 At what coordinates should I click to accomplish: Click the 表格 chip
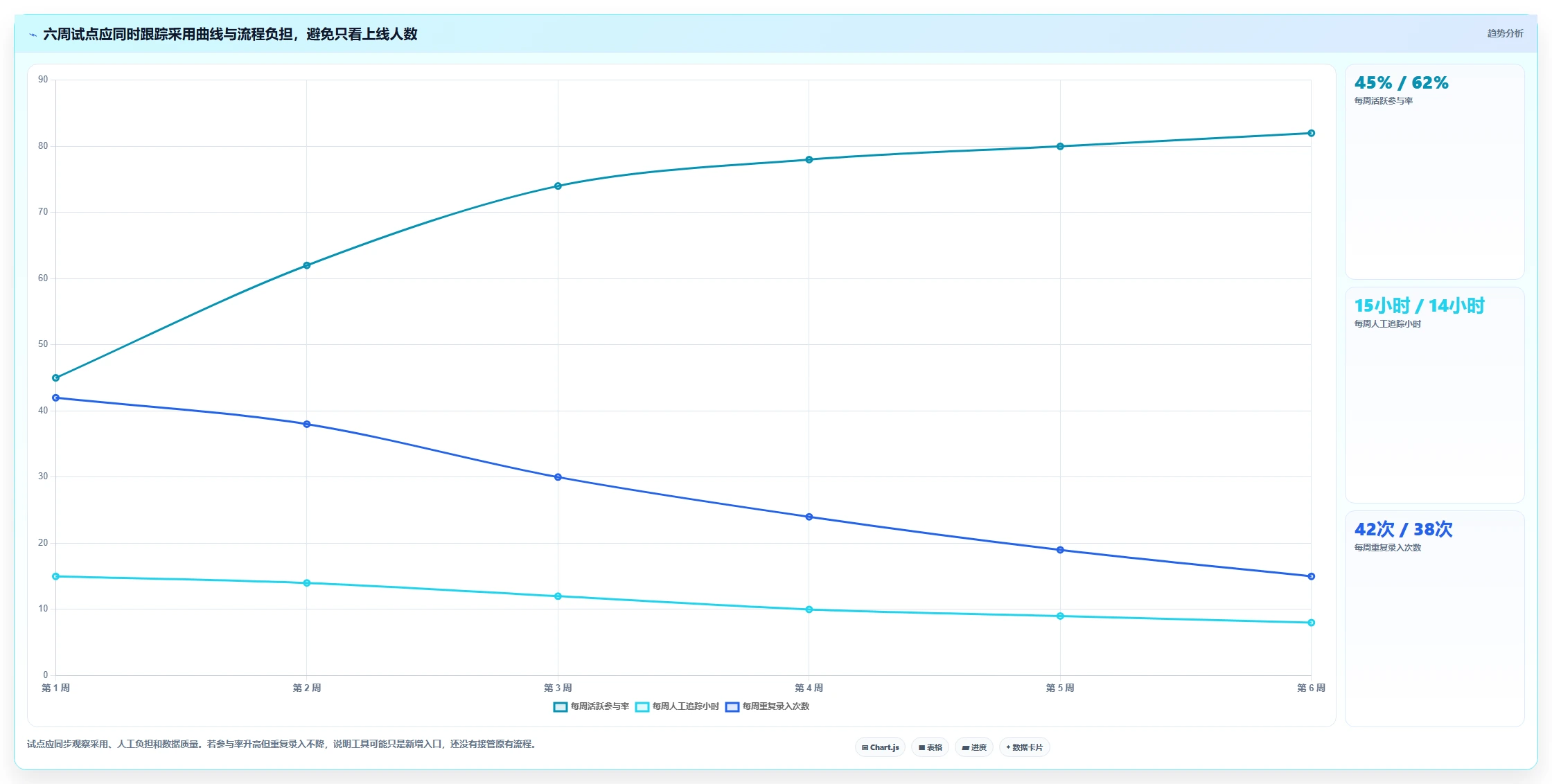pyautogui.click(x=930, y=747)
